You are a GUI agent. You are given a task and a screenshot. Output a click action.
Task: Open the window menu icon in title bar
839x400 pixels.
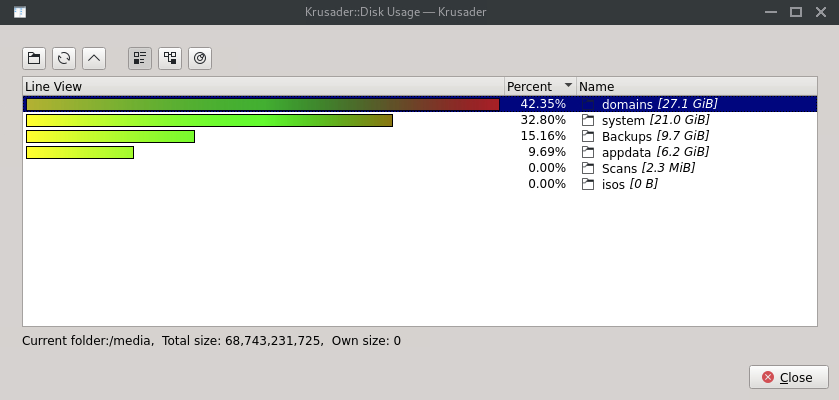20,12
